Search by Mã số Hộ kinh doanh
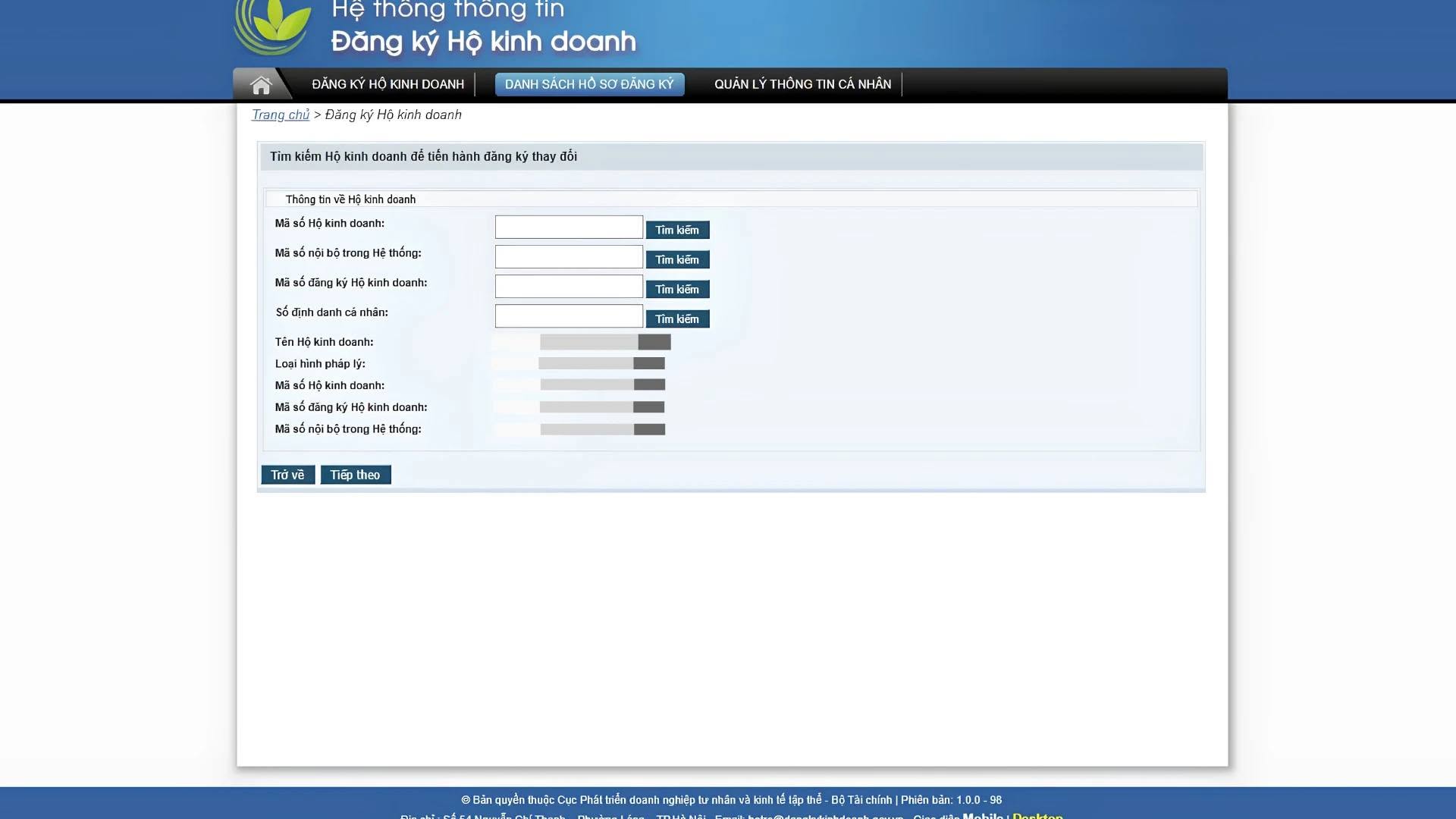Image resolution: width=1456 pixels, height=819 pixels. click(677, 230)
